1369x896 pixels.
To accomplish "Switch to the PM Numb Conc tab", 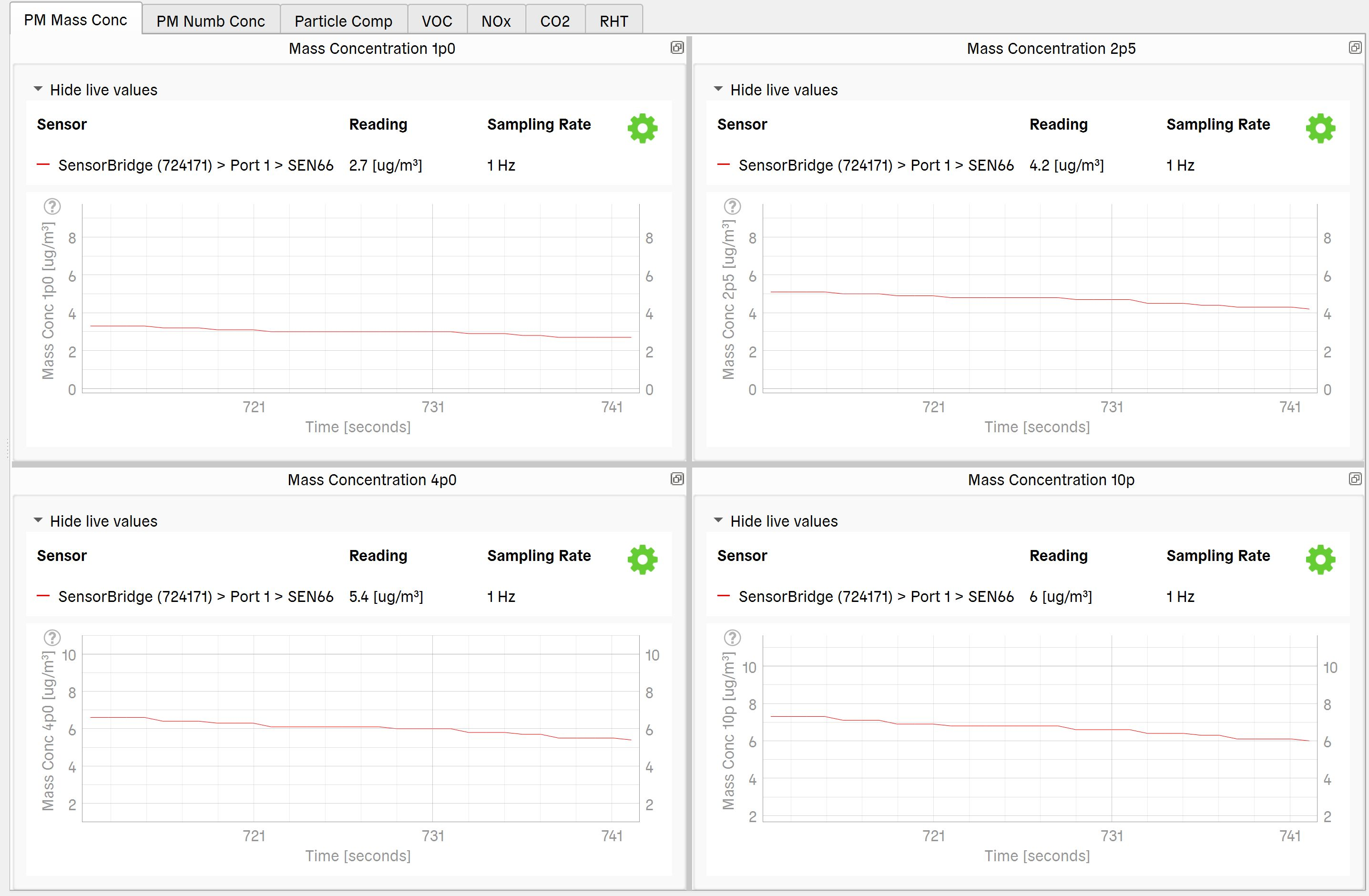I will (211, 21).
